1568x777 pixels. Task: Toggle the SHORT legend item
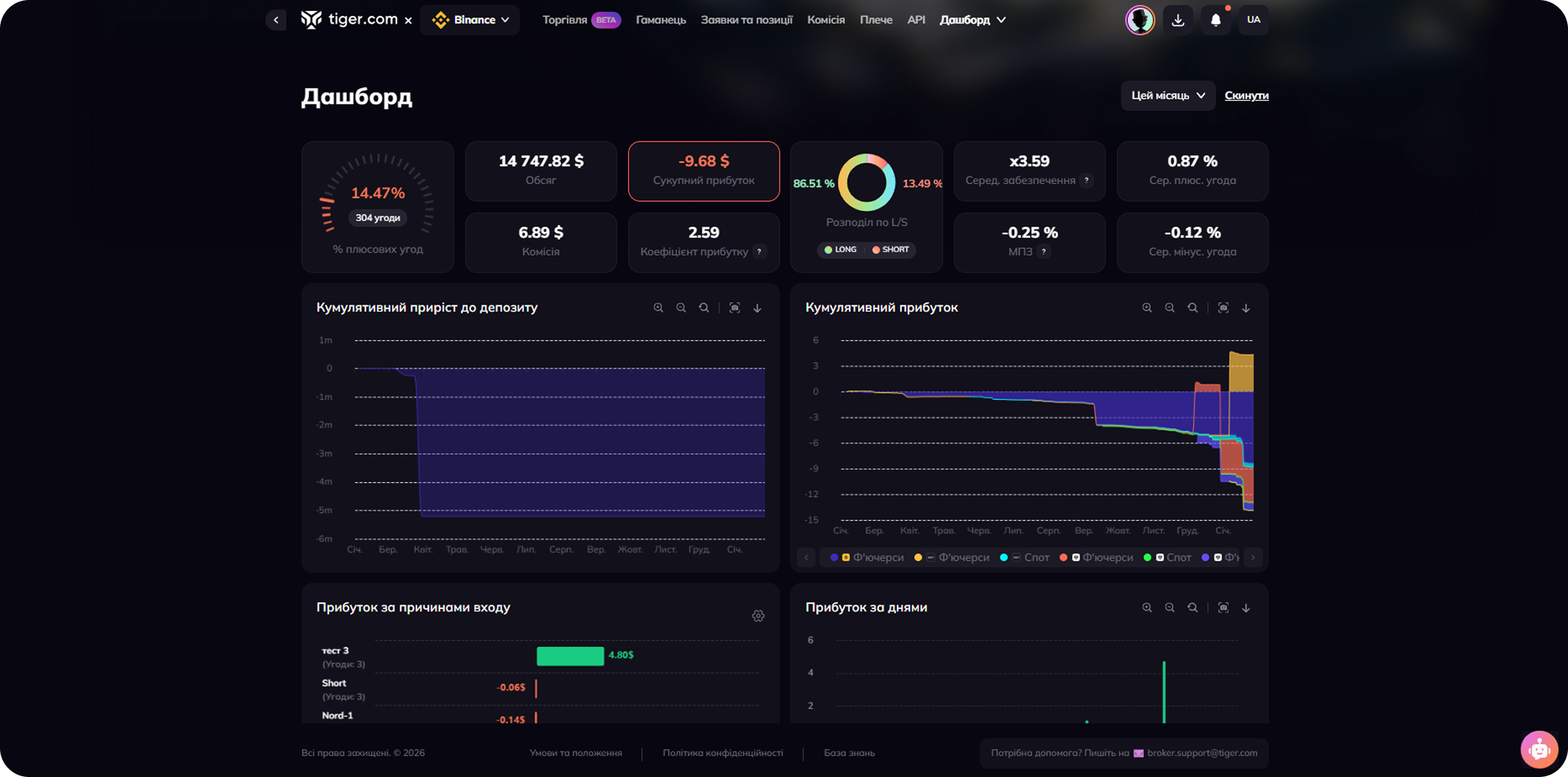(x=891, y=250)
